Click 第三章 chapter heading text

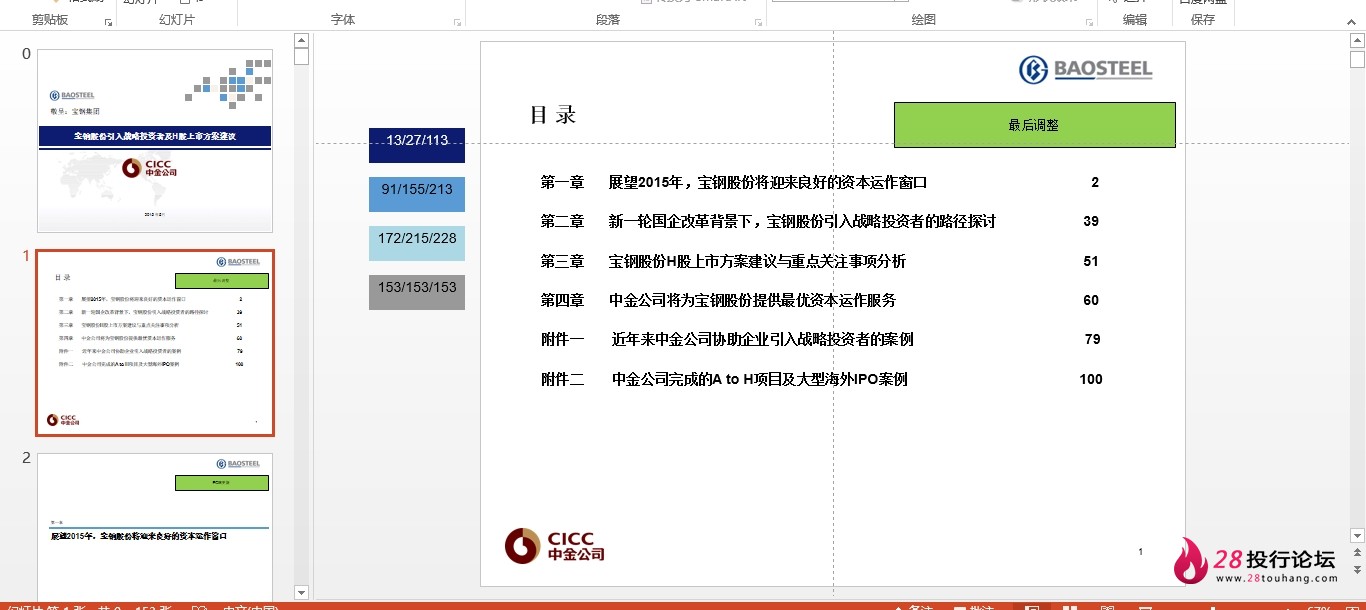562,262
